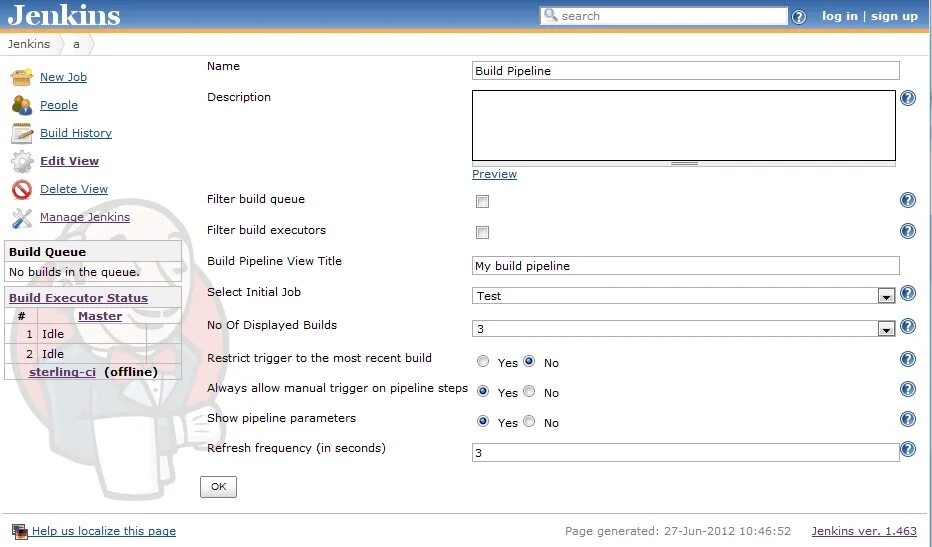This screenshot has height=547, width=932.
Task: Open the Manage Jenkins link
Action: point(84,216)
